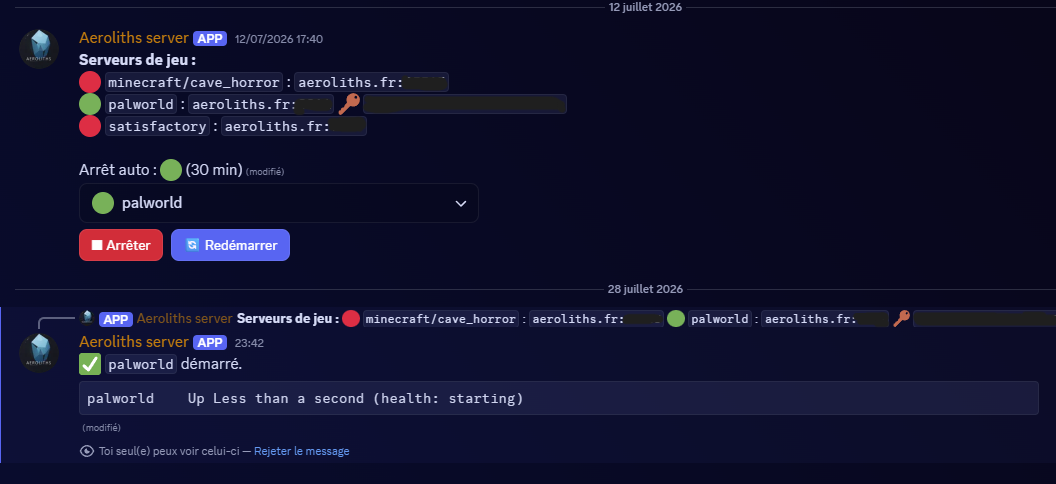Click the green circle in the reply preview line
Image resolution: width=1056 pixels, height=484 pixels.
pyautogui.click(x=675, y=318)
